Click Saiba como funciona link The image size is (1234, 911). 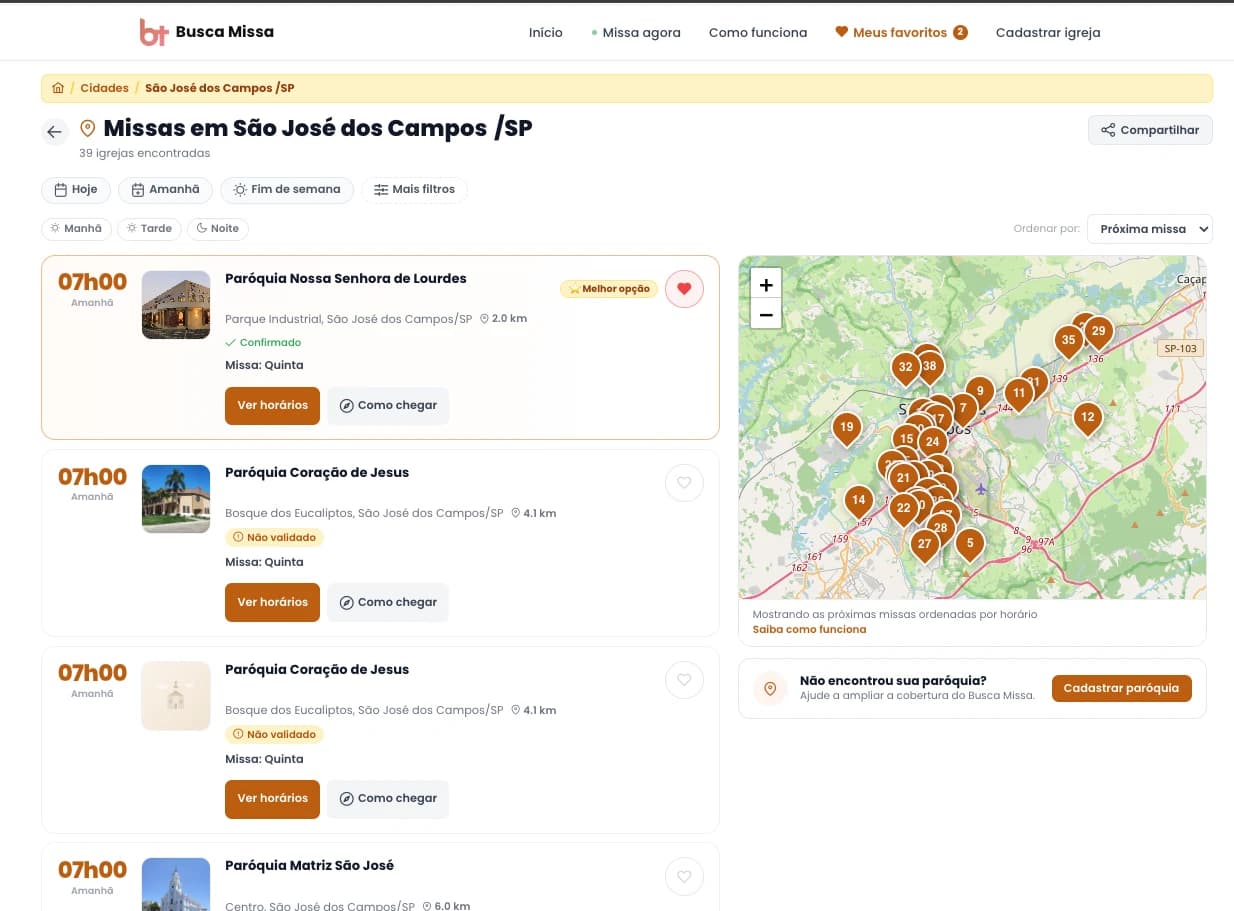809,629
